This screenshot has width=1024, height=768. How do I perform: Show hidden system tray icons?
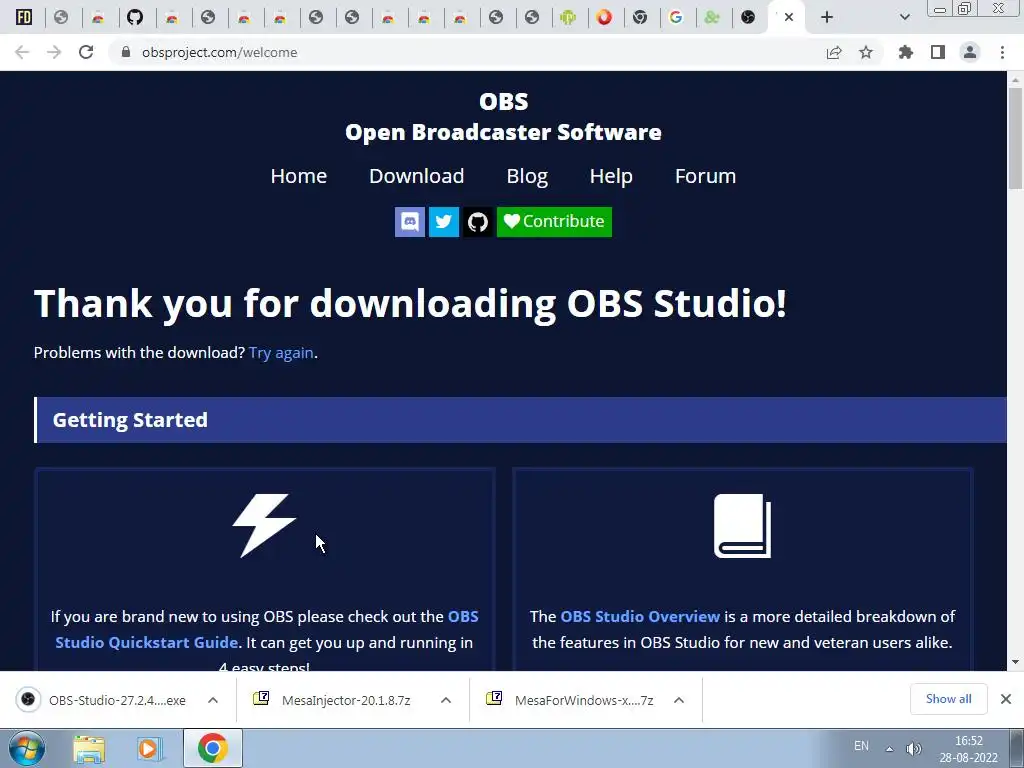tap(889, 748)
